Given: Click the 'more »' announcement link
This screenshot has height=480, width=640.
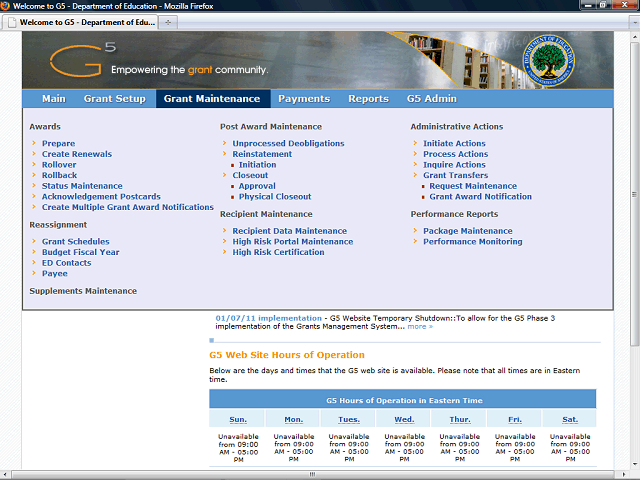Looking at the screenshot, I should [420, 326].
